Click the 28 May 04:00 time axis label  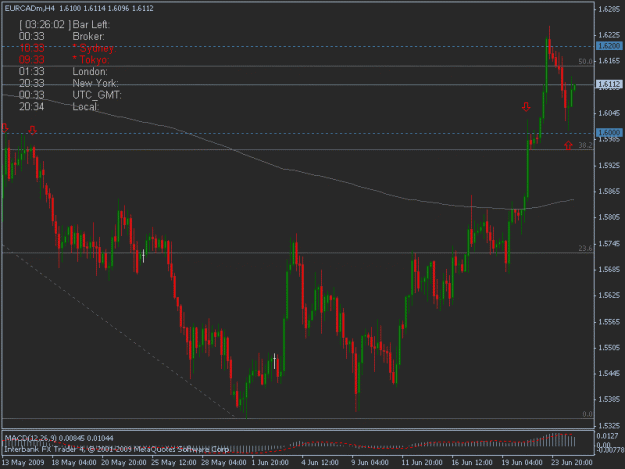[x=224, y=463]
